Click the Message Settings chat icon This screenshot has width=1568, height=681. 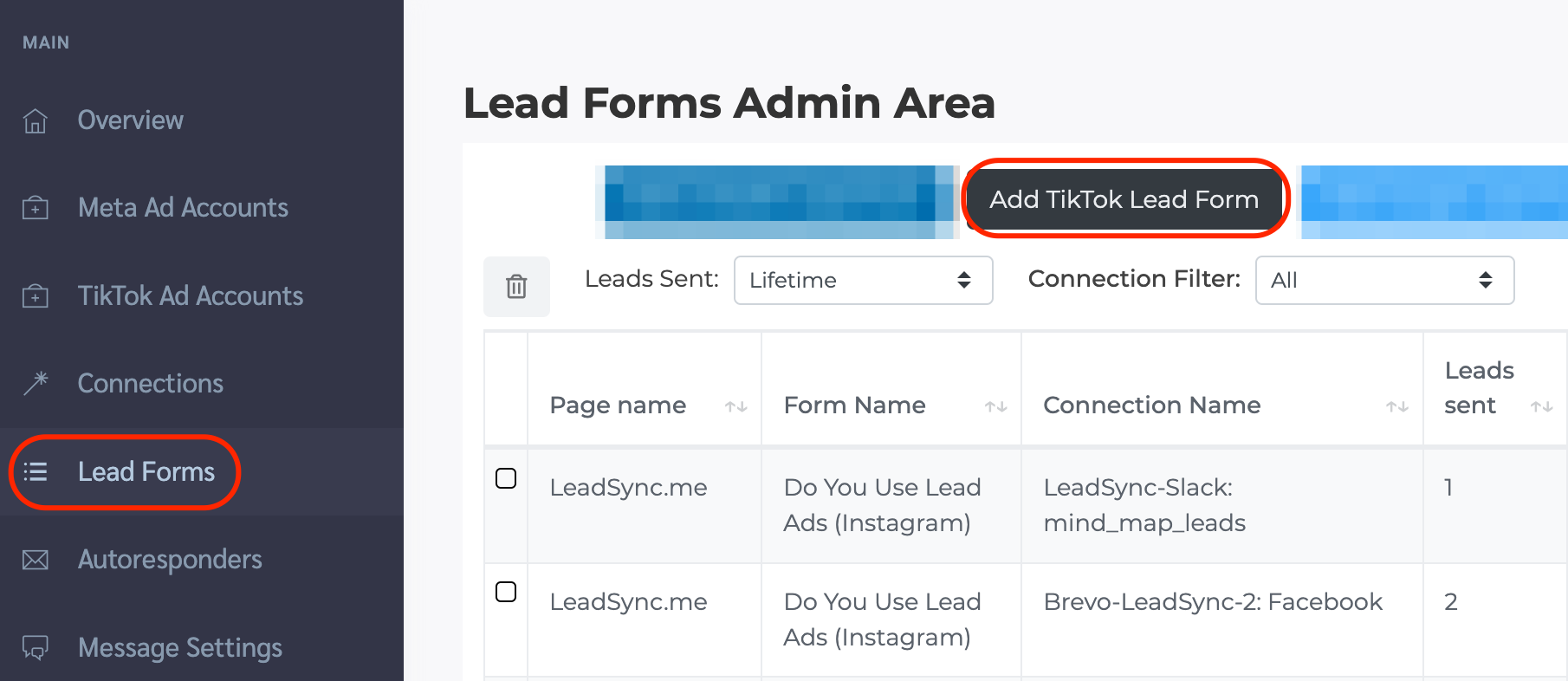click(35, 647)
